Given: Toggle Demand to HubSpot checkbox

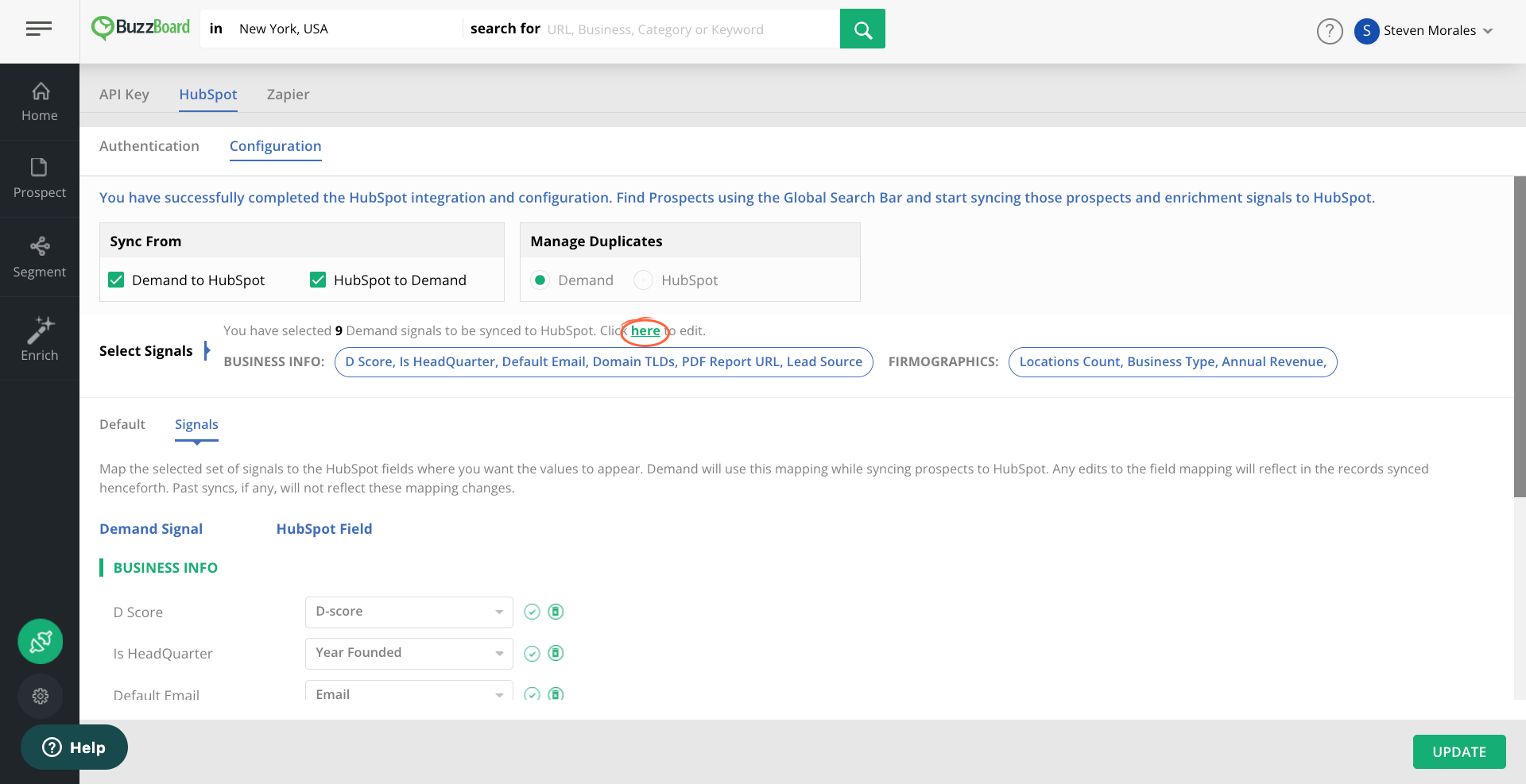Looking at the screenshot, I should [x=116, y=280].
